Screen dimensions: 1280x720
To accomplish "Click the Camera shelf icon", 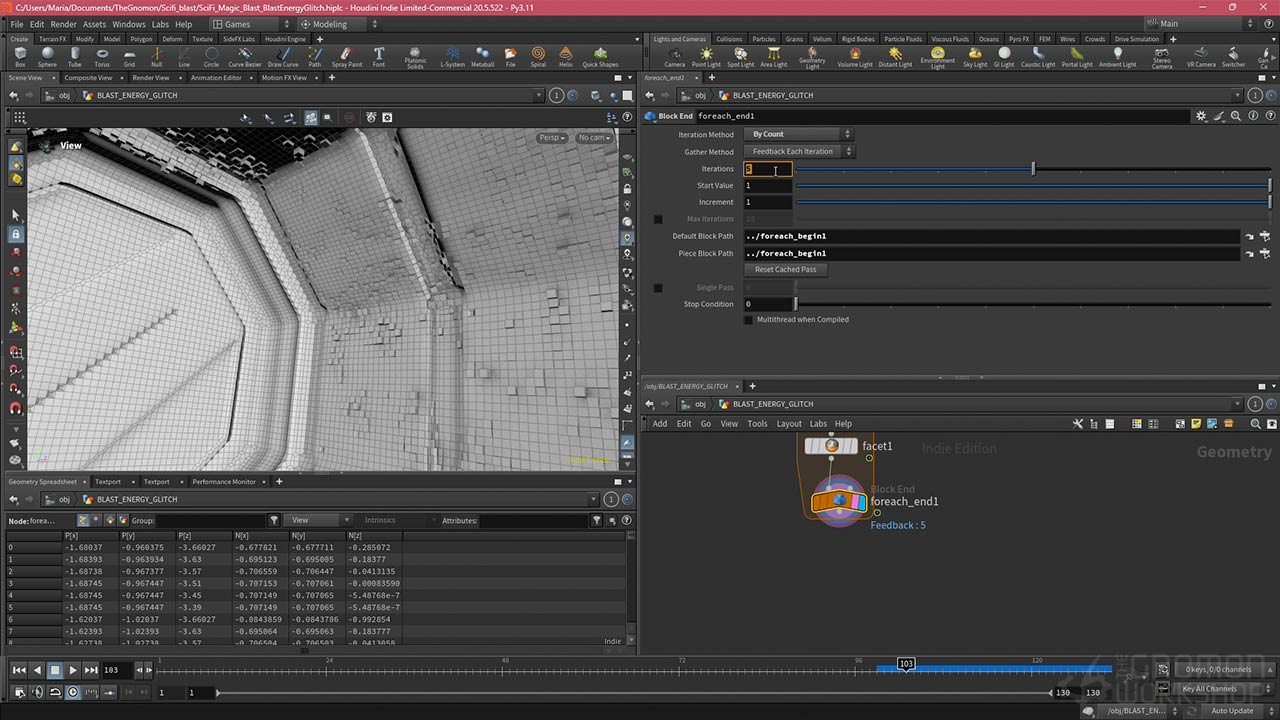I will point(675,56).
